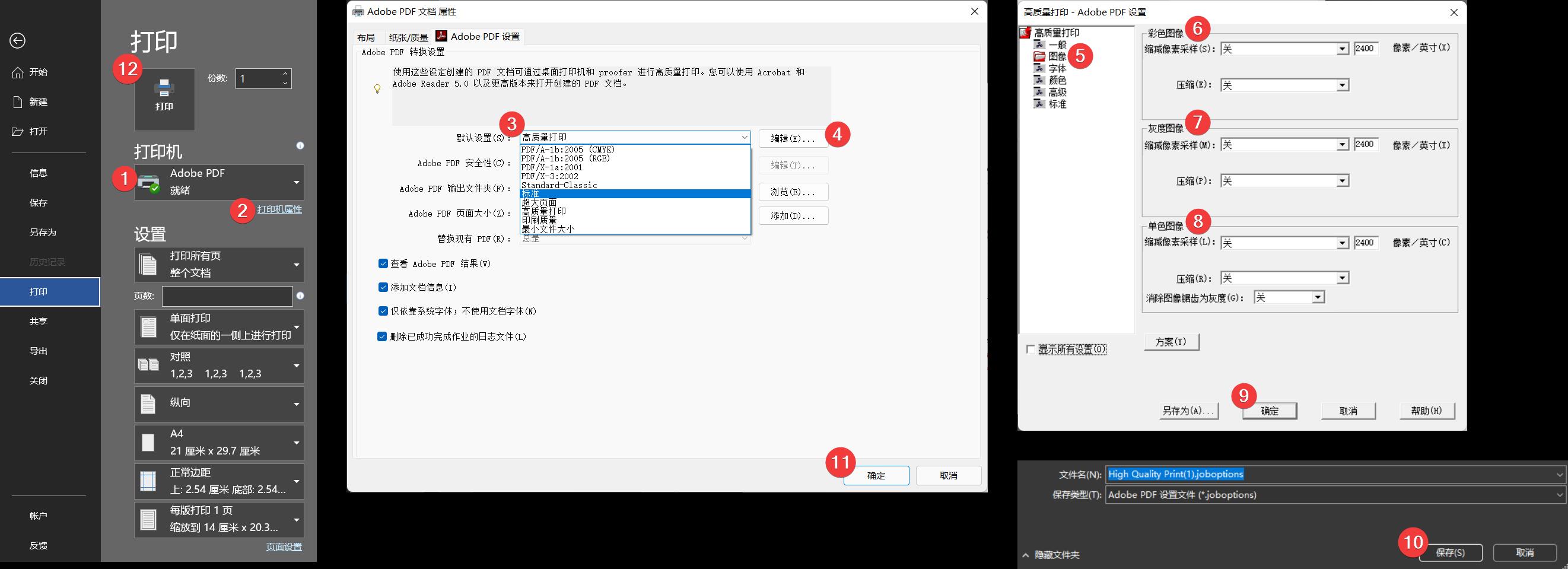
Task: Select 印刷质量 in settings list
Action: (635, 220)
